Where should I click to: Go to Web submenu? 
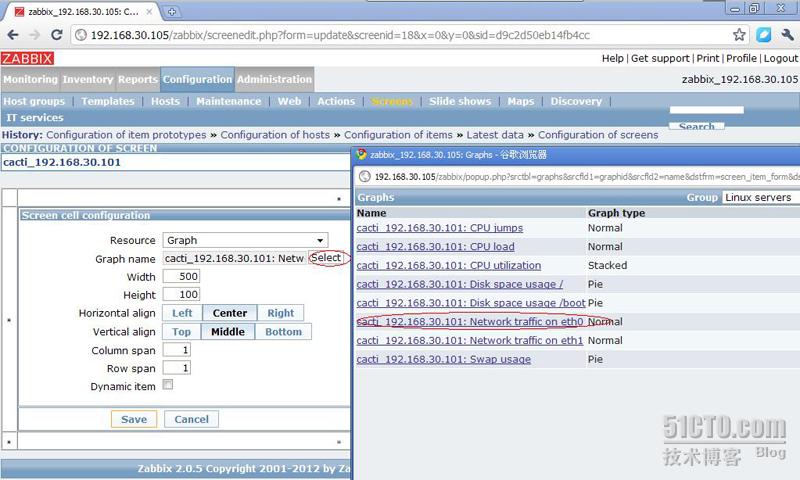point(289,101)
